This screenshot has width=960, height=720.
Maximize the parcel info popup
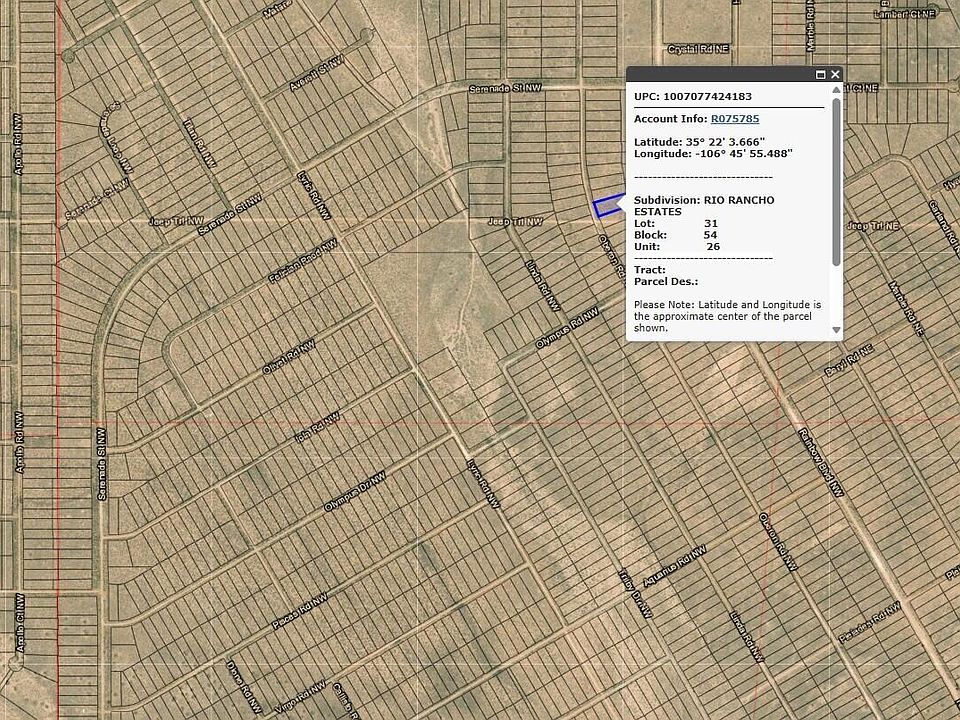tap(821, 75)
